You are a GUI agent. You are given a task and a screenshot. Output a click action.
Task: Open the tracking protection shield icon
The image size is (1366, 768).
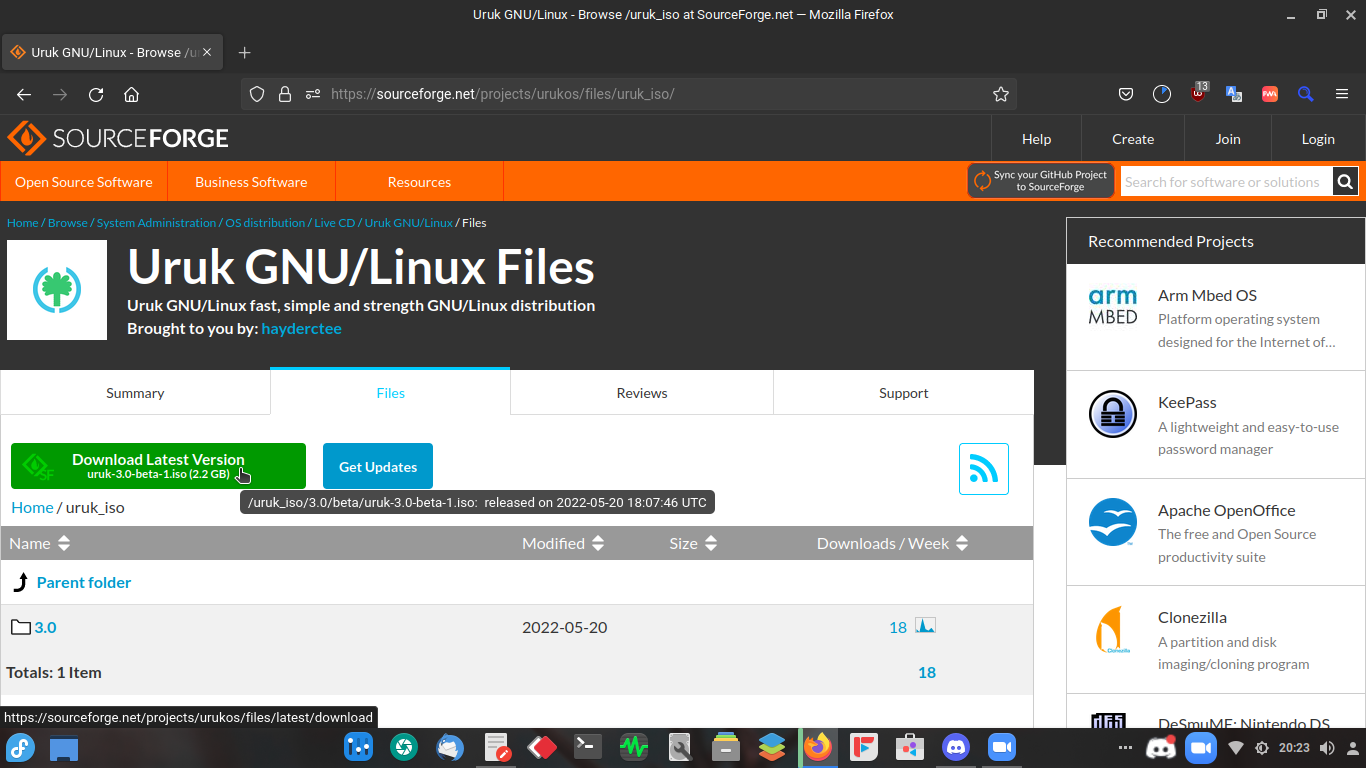257,94
